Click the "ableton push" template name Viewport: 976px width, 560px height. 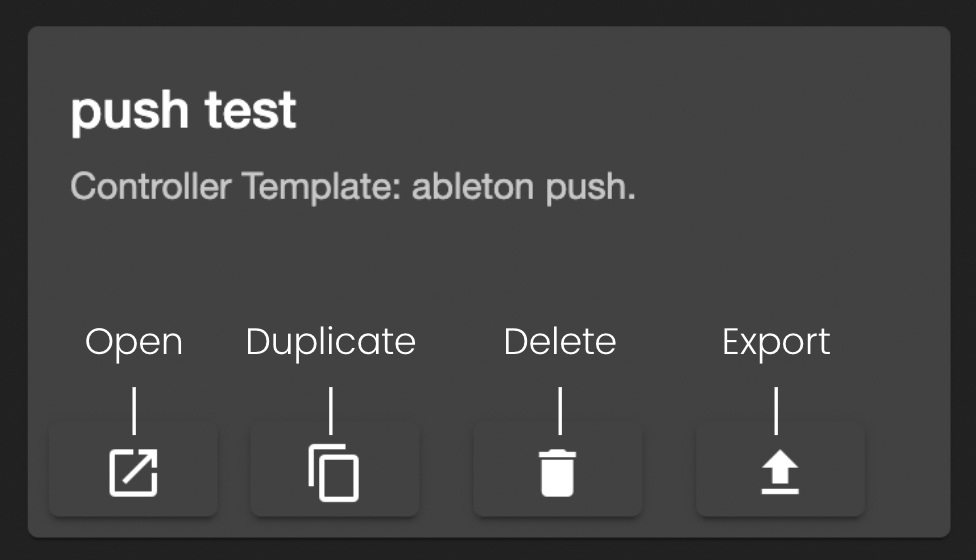522,187
